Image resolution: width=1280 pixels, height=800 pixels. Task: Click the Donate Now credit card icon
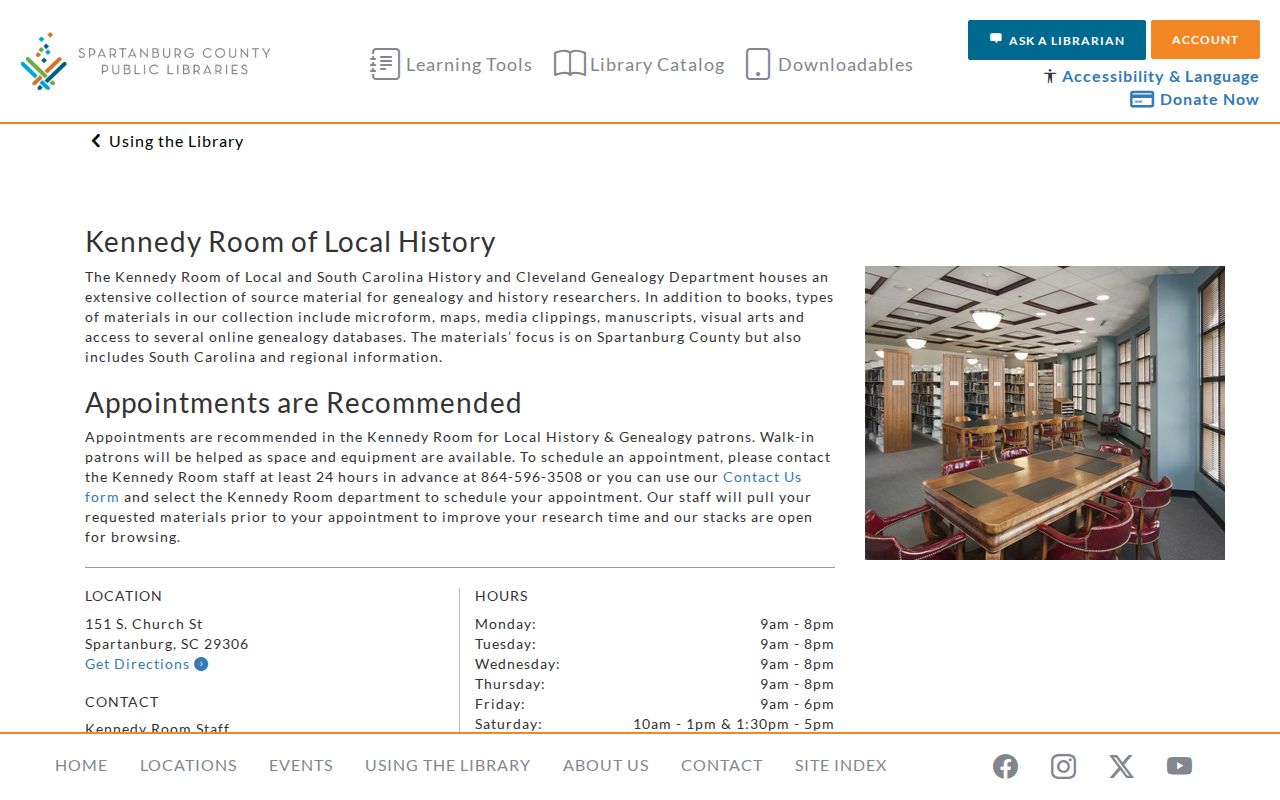coord(1142,99)
